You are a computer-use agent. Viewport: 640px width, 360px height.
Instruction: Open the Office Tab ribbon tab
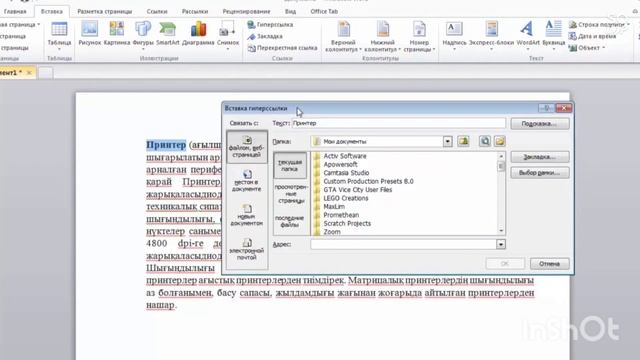[x=324, y=11]
